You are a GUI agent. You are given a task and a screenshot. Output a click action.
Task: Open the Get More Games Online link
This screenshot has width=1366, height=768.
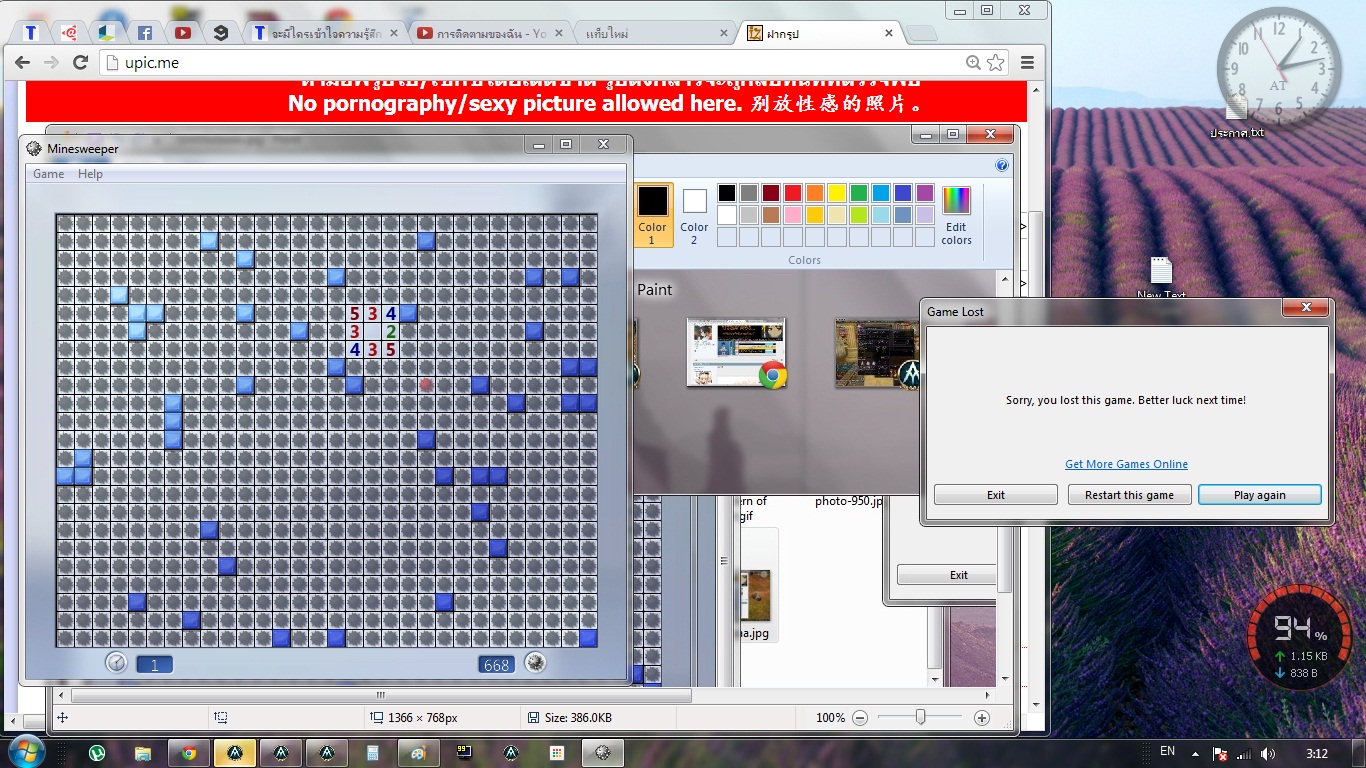[1126, 464]
